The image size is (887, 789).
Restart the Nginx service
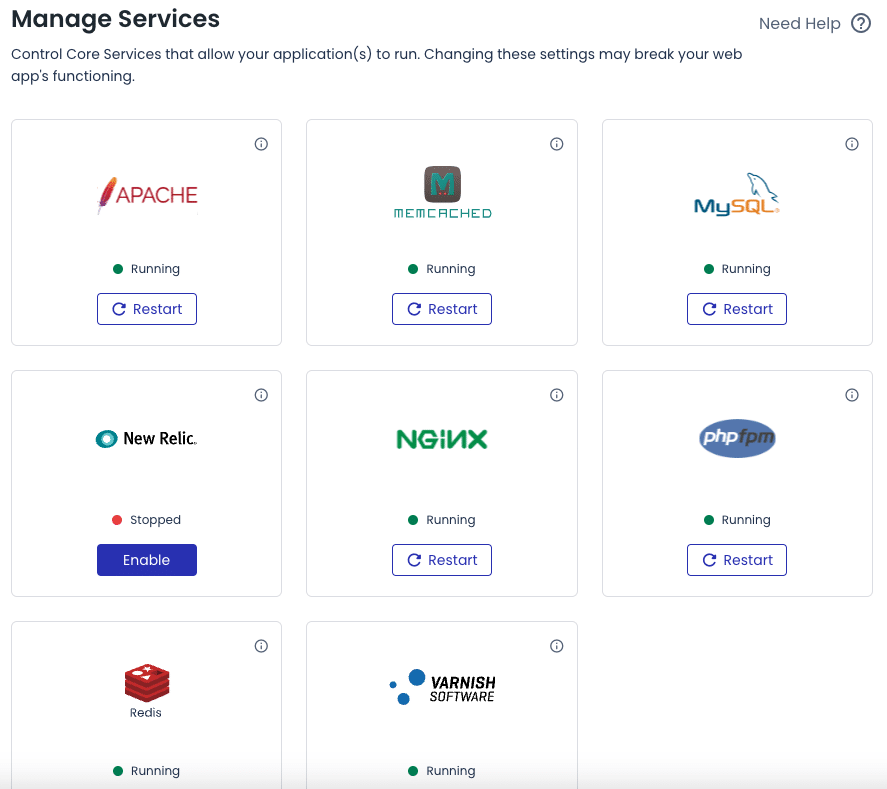442,560
